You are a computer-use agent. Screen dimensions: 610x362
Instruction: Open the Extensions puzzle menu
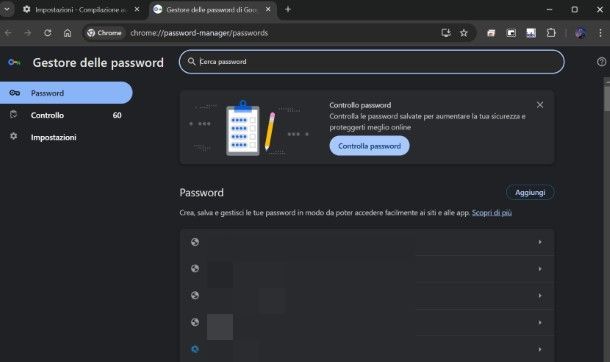pyautogui.click(x=551, y=33)
